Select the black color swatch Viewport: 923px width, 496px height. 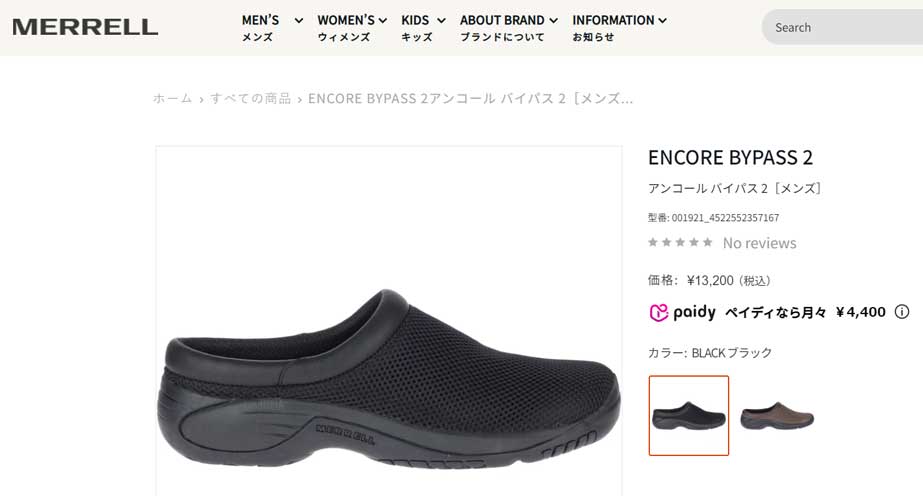(689, 415)
